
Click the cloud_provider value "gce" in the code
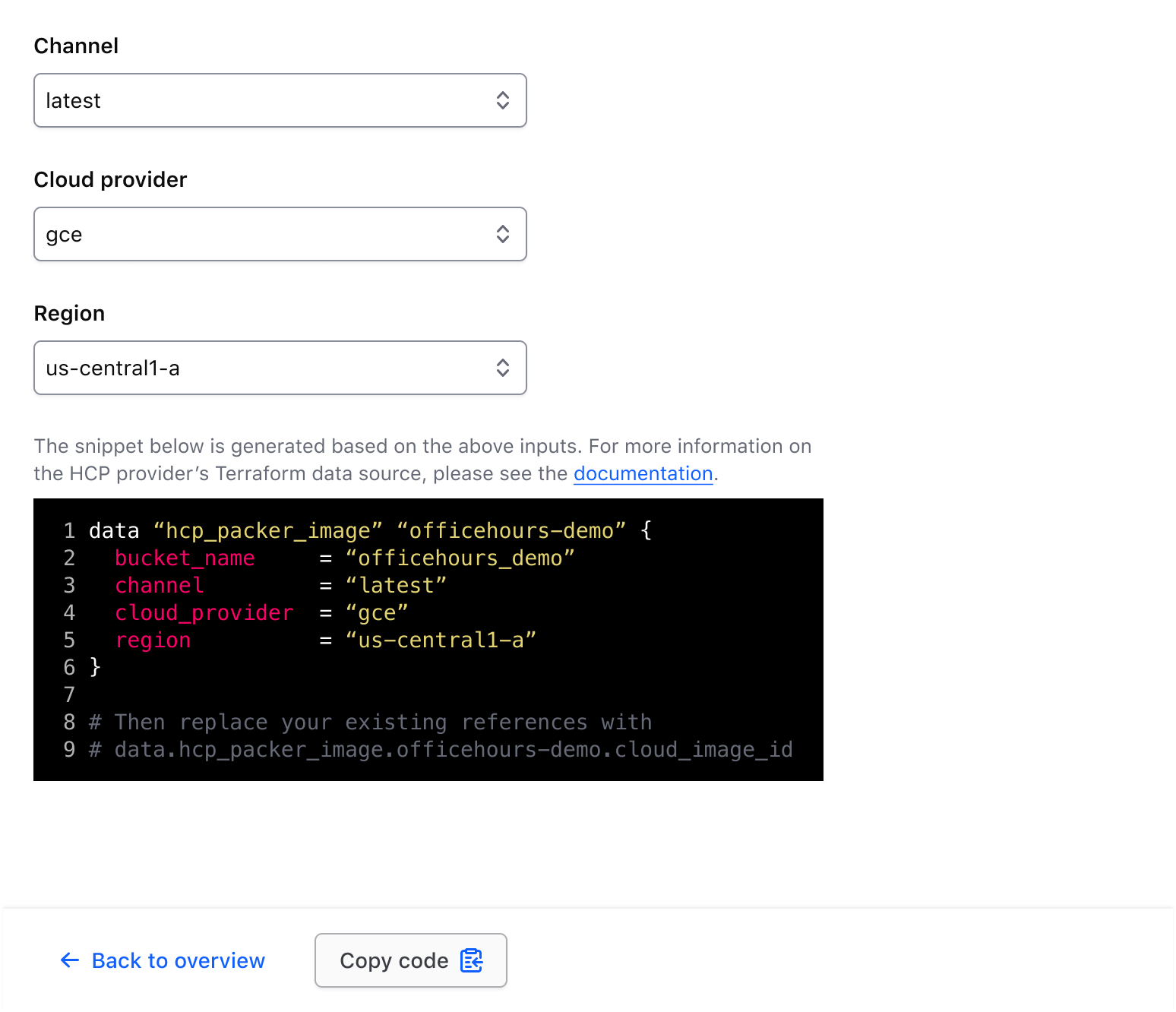tap(377, 612)
